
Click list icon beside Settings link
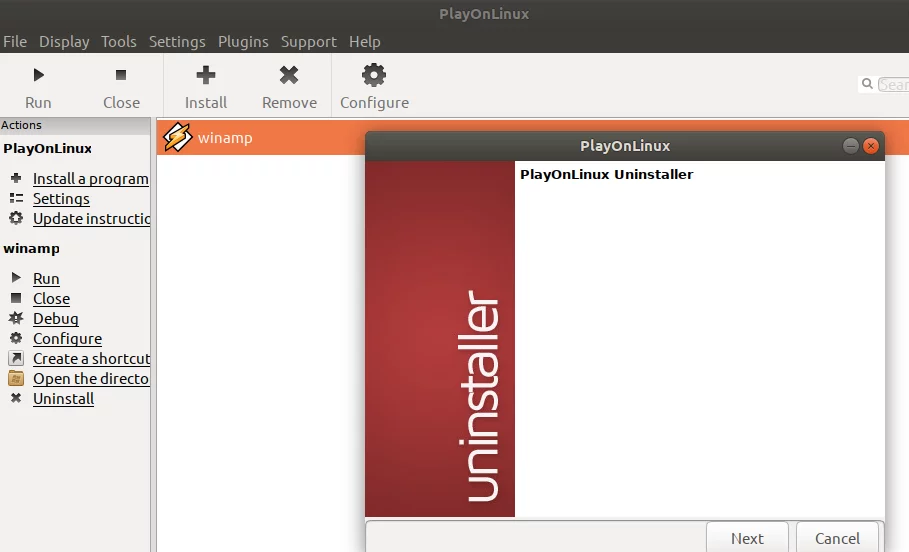16,198
